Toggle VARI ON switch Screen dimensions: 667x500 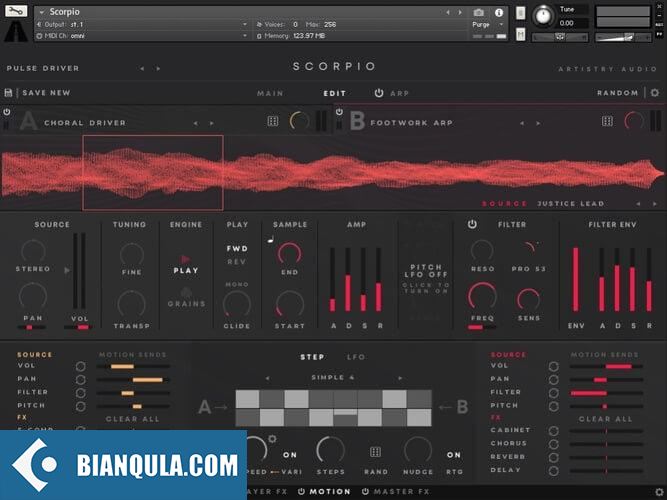coord(290,455)
